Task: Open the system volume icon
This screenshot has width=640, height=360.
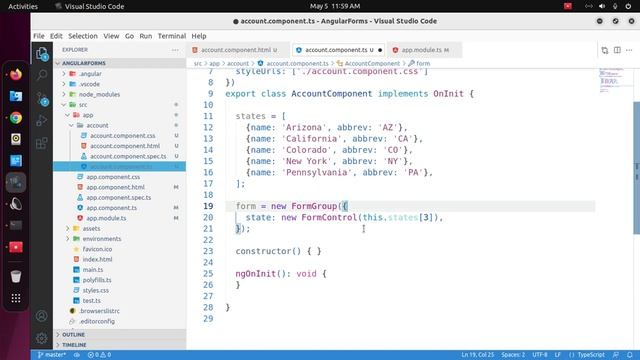Action: tap(602, 6)
